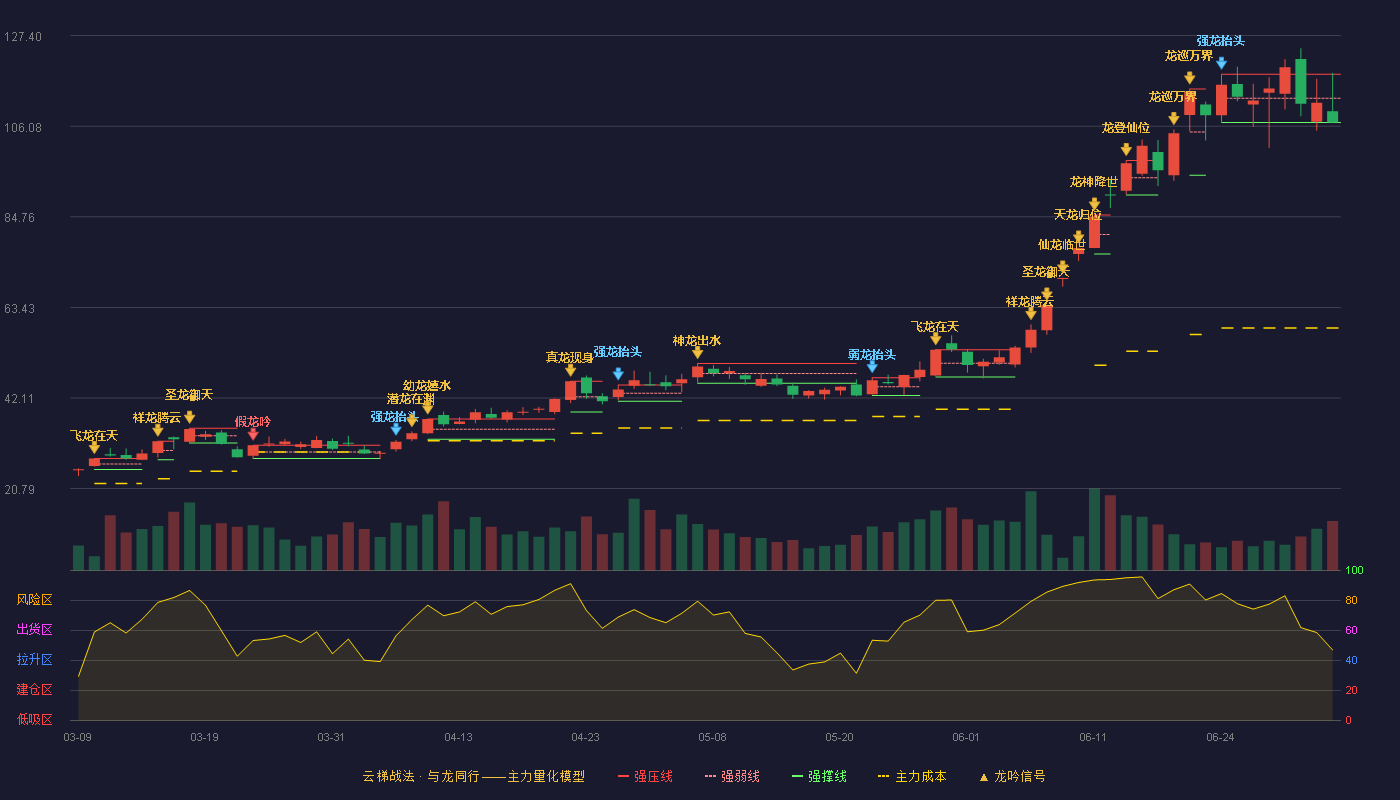This screenshot has height=800, width=1400.
Task: Click the arrow marker below 神龙出水
Action: pyautogui.click(x=697, y=353)
